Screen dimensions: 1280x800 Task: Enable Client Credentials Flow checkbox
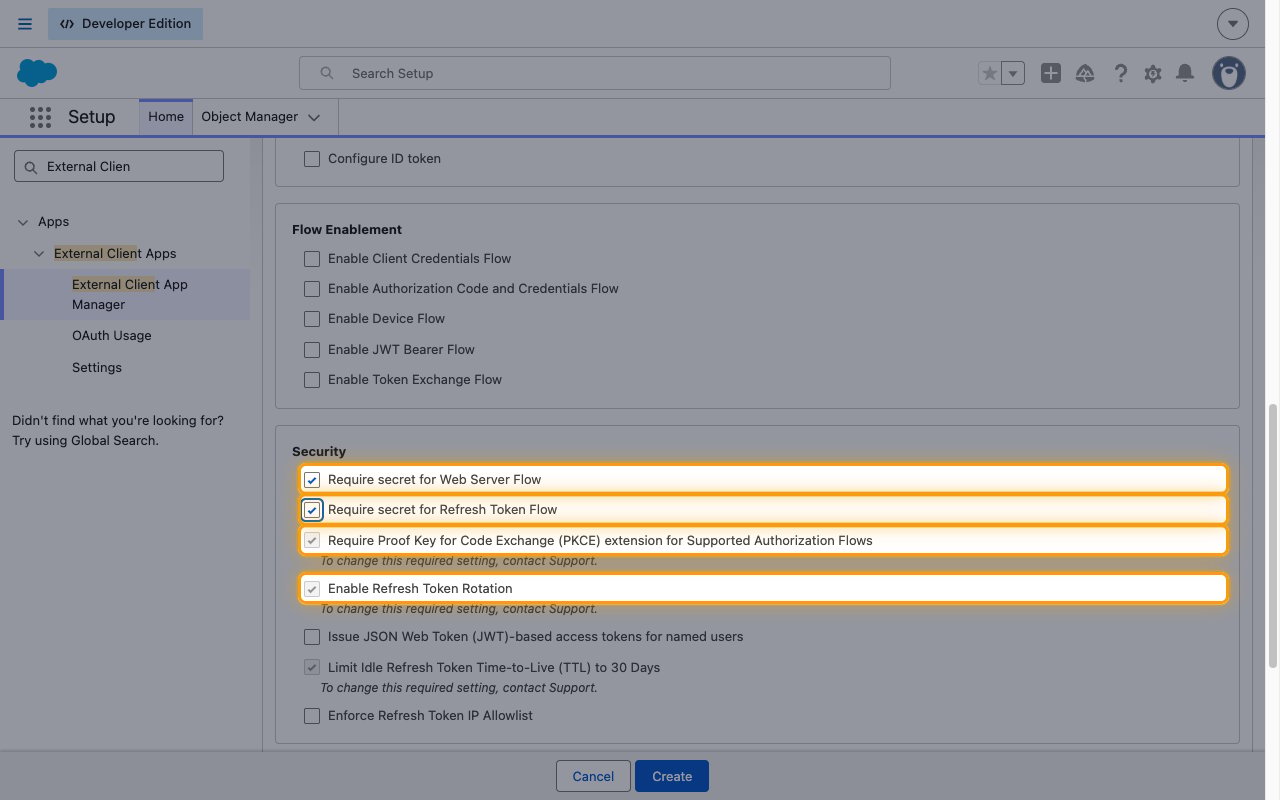(x=312, y=259)
